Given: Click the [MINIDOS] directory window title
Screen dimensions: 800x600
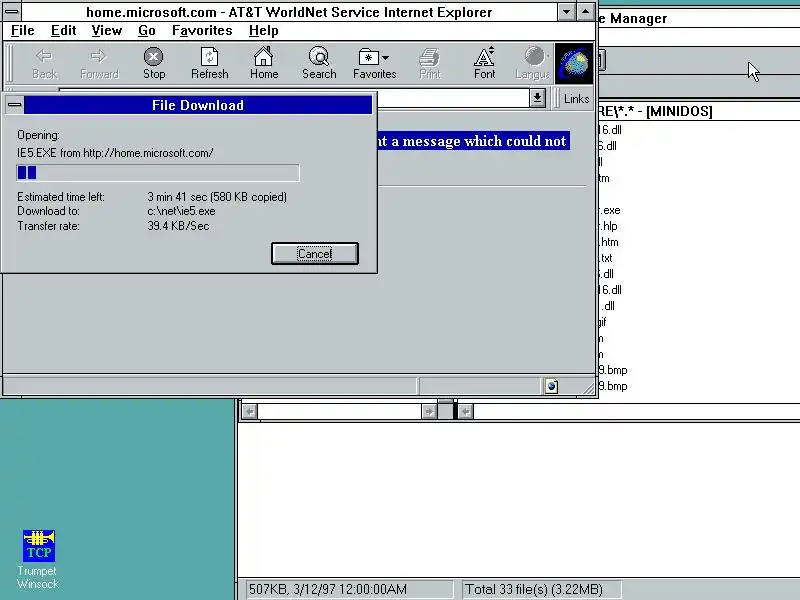Looking at the screenshot, I should pyautogui.click(x=656, y=111).
